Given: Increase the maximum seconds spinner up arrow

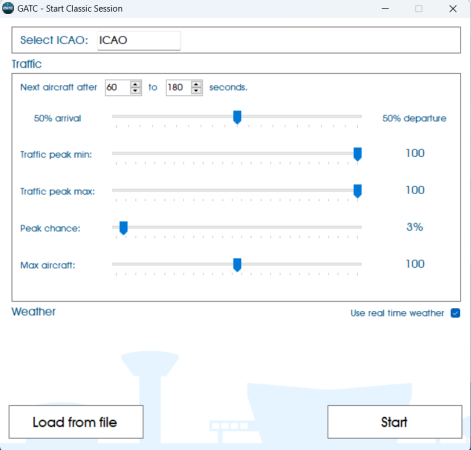Looking at the screenshot, I should click(196, 84).
